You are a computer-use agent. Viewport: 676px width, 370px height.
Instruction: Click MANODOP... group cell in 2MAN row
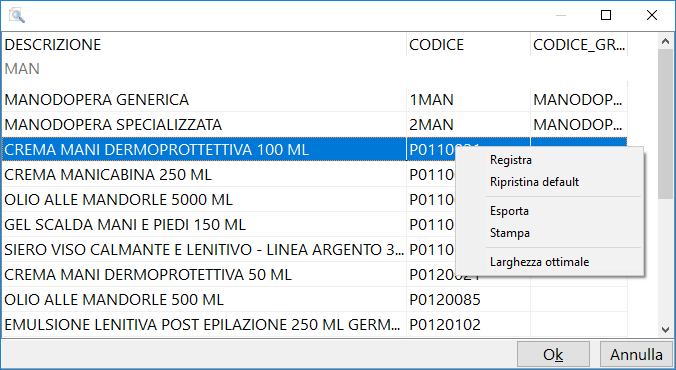tap(579, 125)
